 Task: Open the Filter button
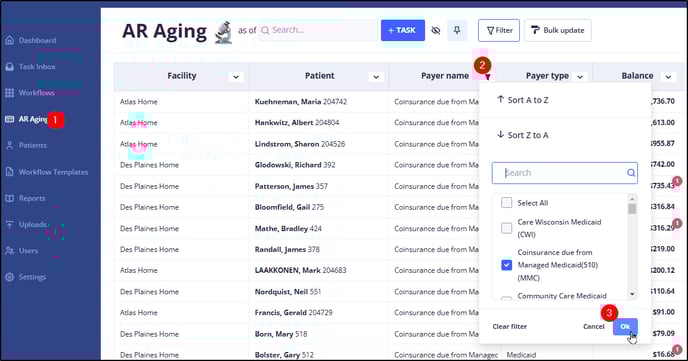(499, 30)
